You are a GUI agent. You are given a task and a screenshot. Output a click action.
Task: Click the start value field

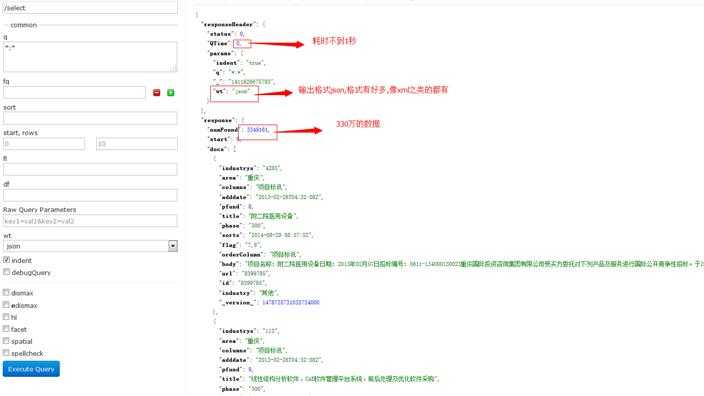pos(44,144)
